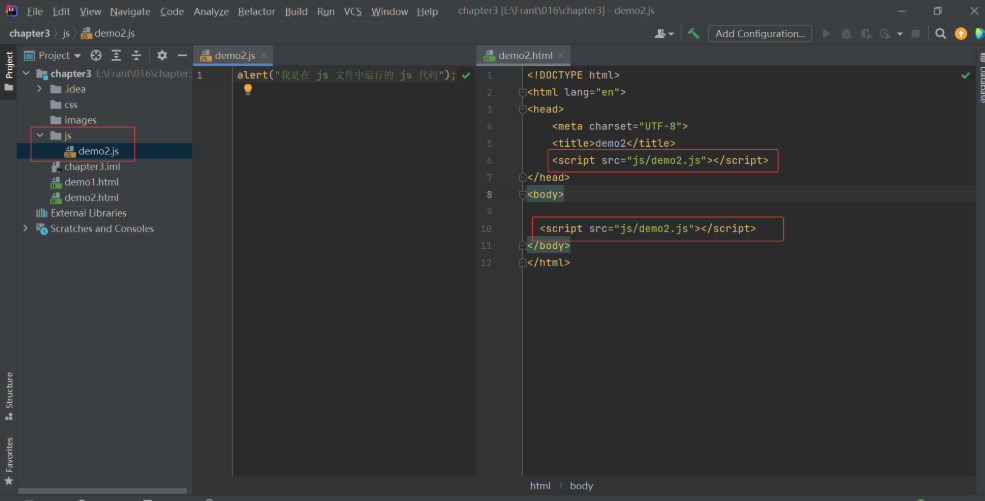985x501 pixels.
Task: Collapse the js folder
Action: 40,135
